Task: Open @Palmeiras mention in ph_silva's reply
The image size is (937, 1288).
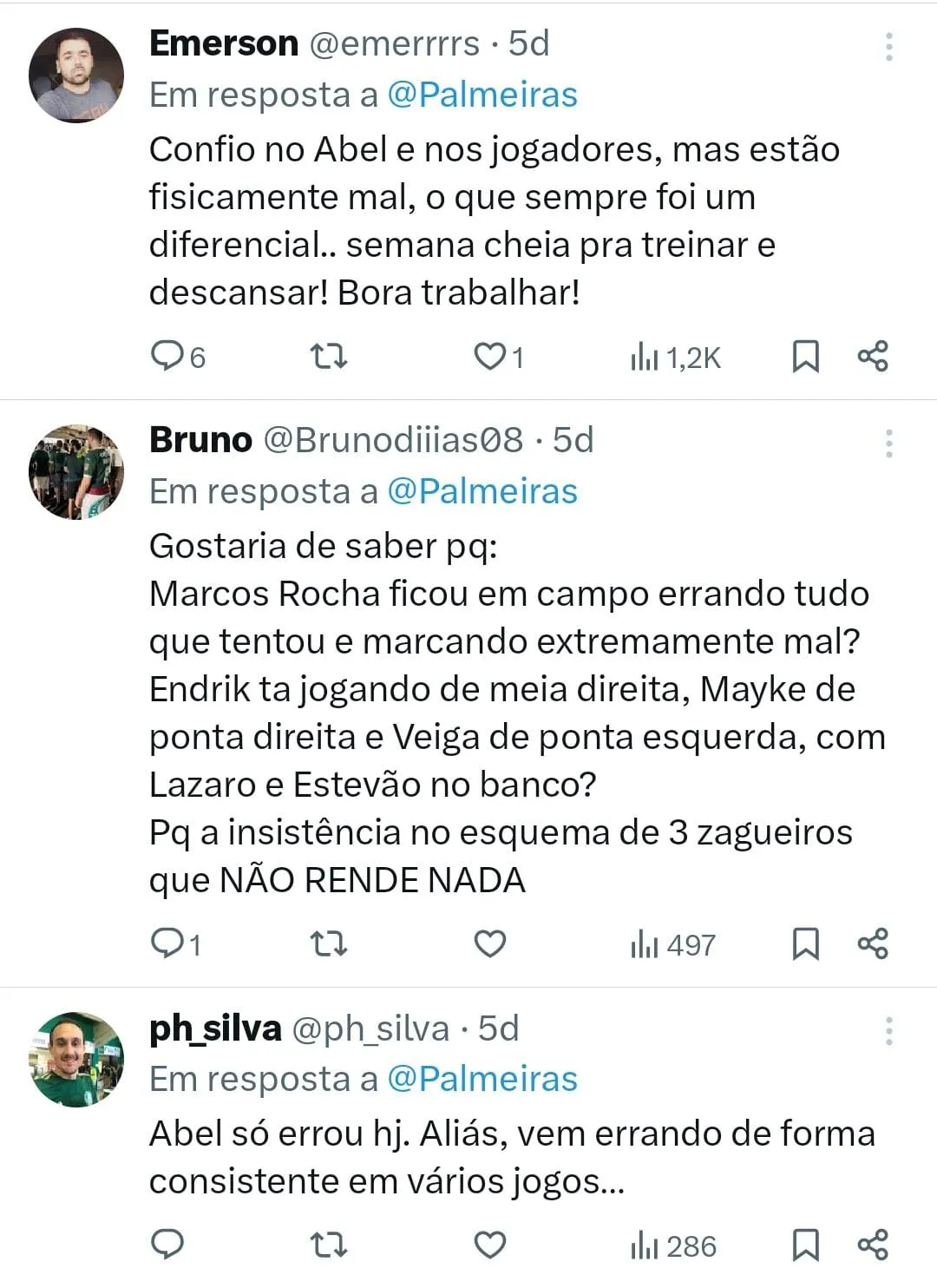Action: (482, 1079)
